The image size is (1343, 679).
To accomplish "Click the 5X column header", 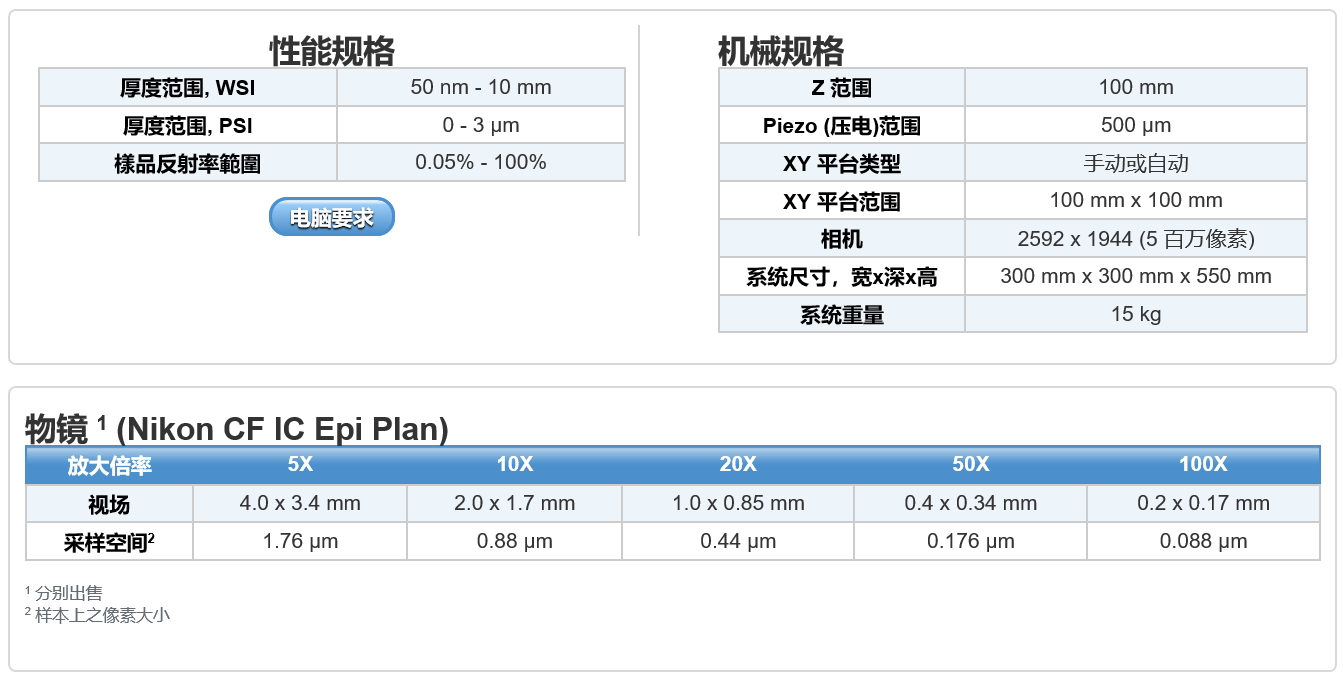I will tap(300, 465).
